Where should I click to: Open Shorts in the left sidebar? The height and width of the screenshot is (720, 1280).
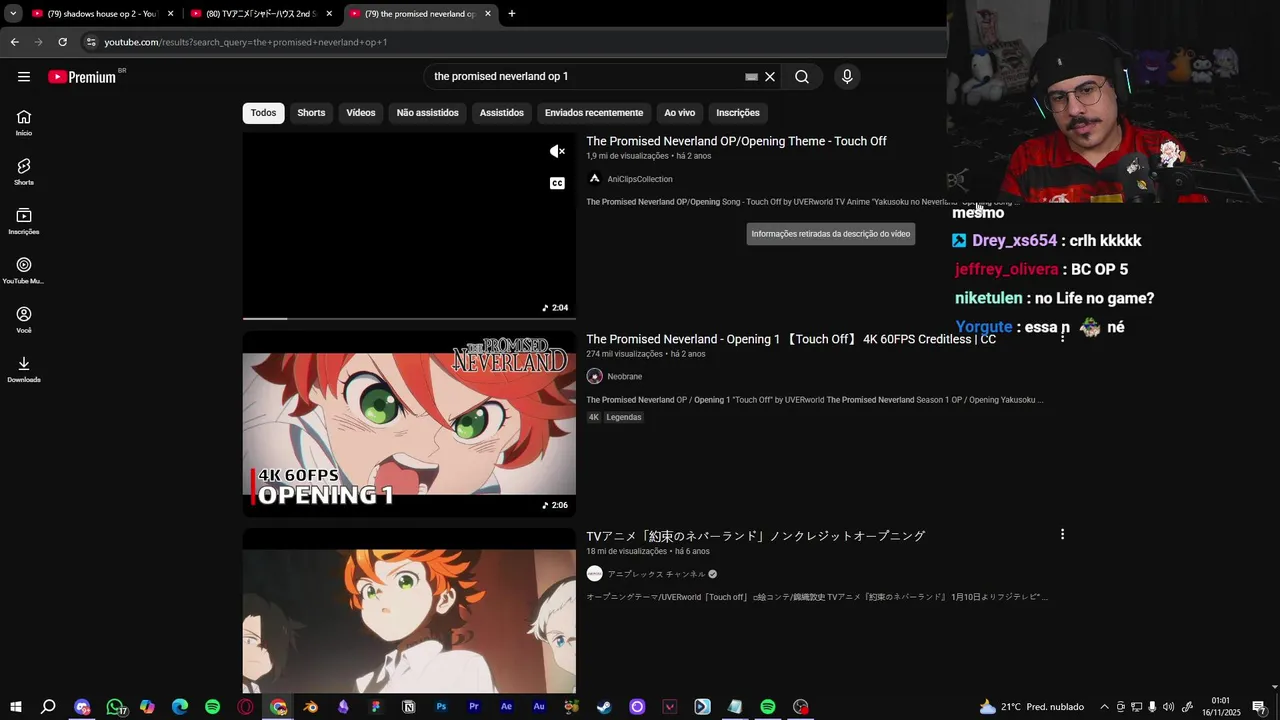click(24, 171)
